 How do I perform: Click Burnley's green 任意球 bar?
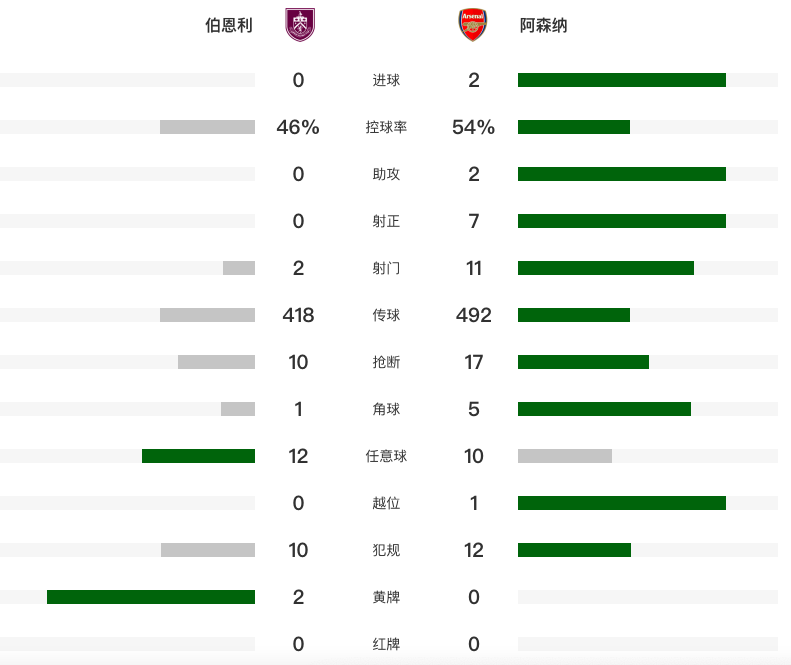click(x=198, y=456)
